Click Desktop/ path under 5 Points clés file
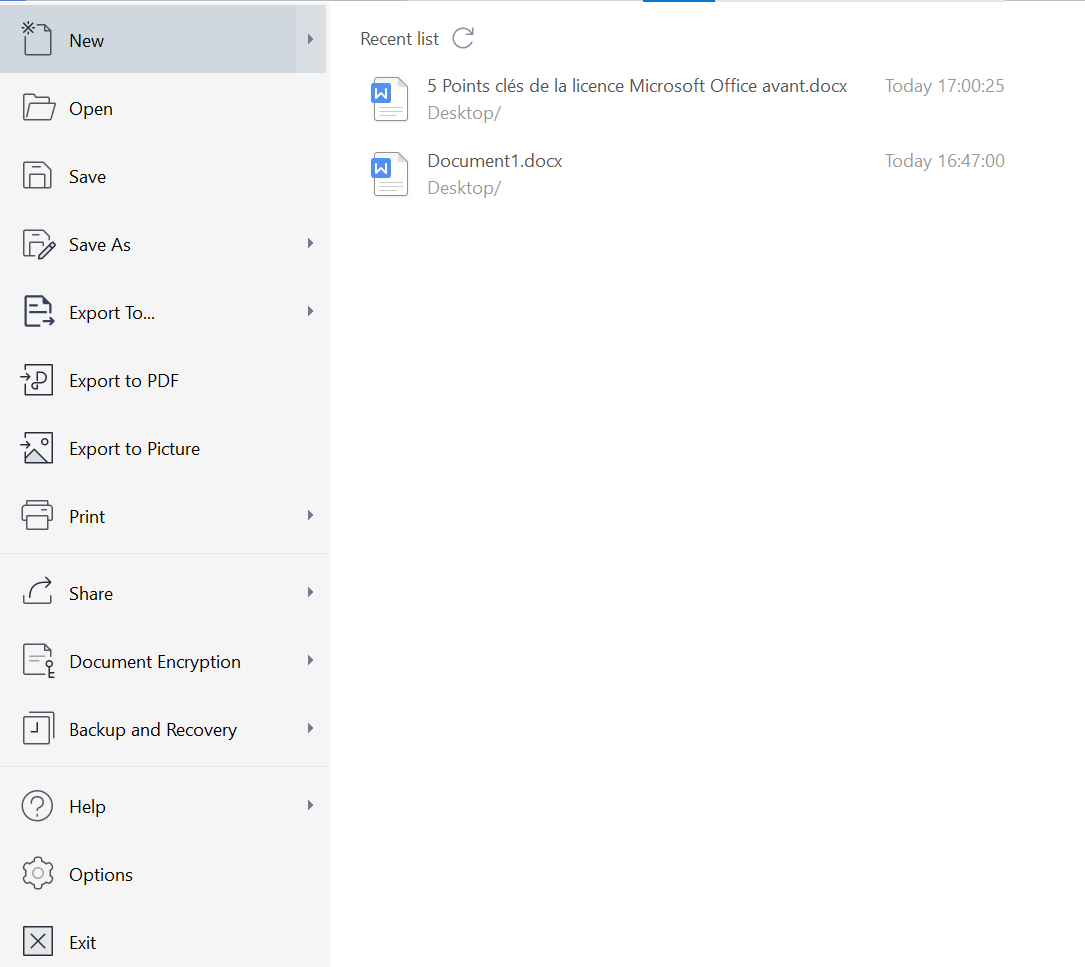Viewport: 1085px width, 967px height. (x=464, y=113)
